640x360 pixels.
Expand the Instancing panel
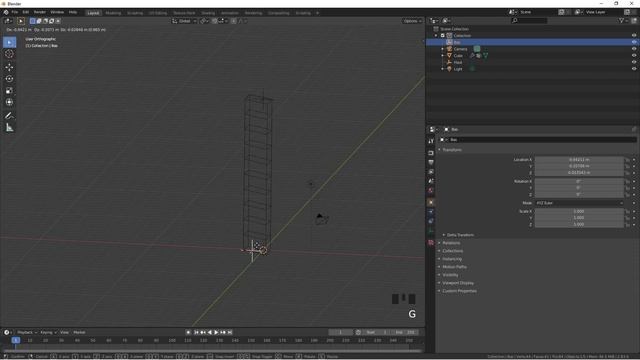[x=451, y=259]
